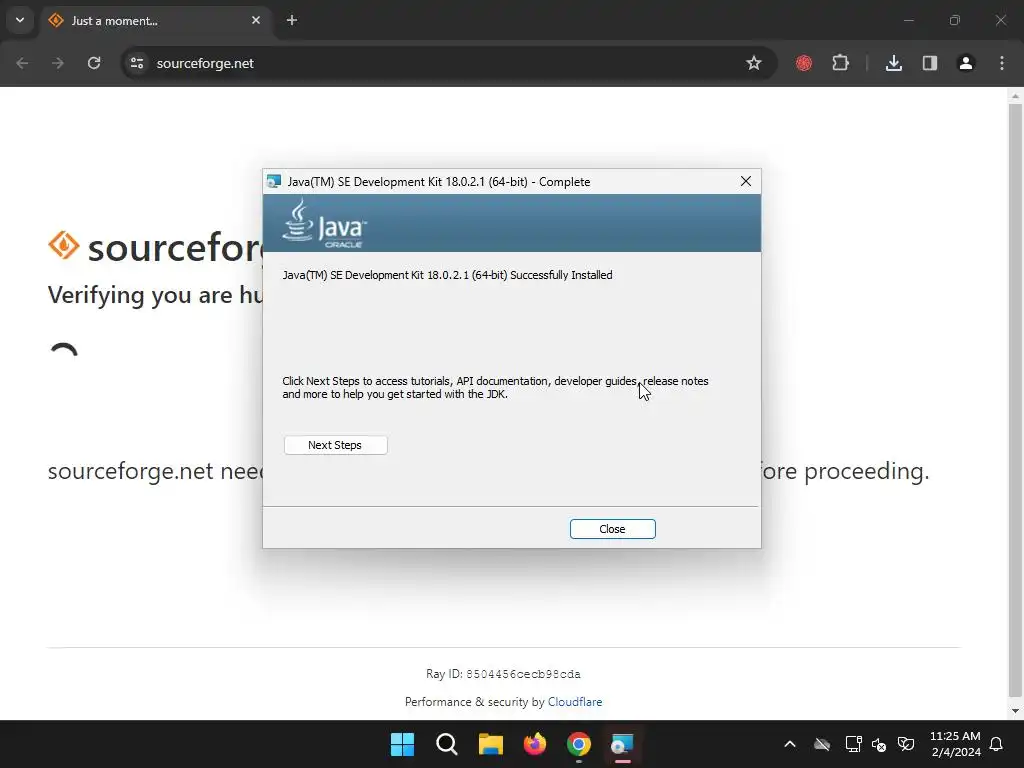Image resolution: width=1024 pixels, height=768 pixels.
Task: Reload the sourceforge.net page
Action: 94,63
